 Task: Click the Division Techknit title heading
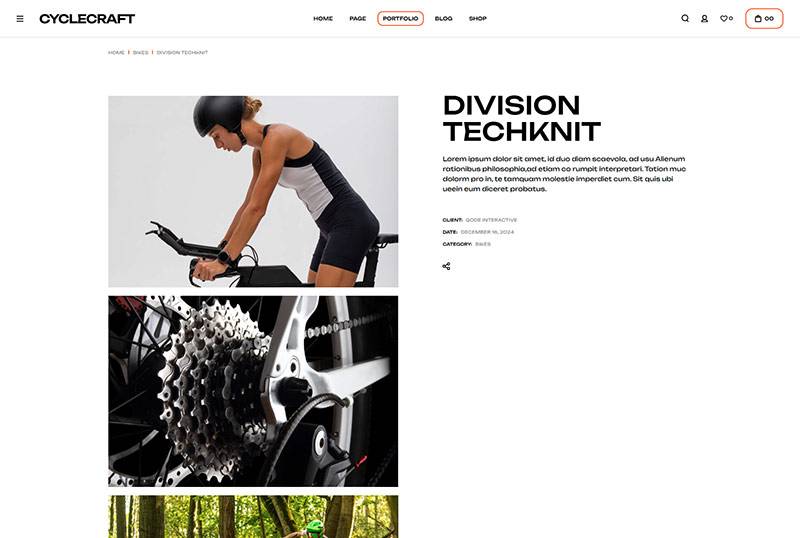[521, 118]
